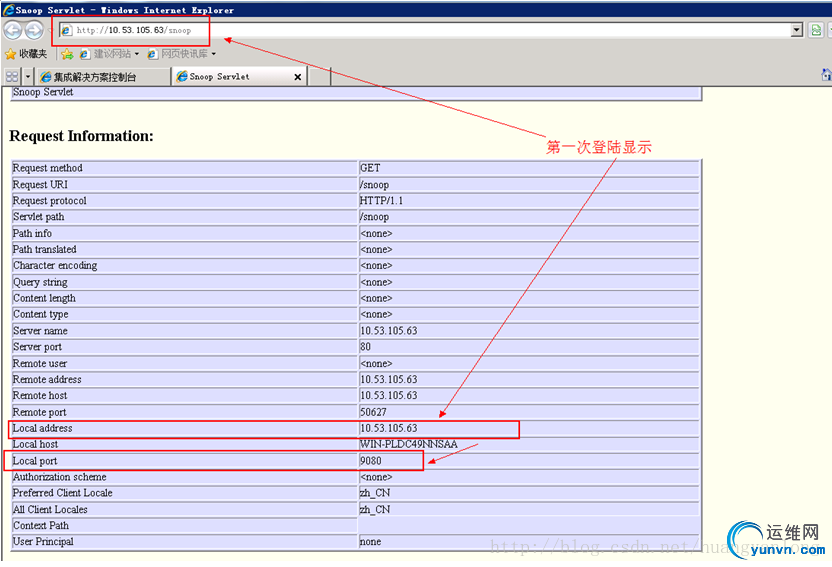Open a new blank tab
The image size is (832, 567).
coord(319,77)
